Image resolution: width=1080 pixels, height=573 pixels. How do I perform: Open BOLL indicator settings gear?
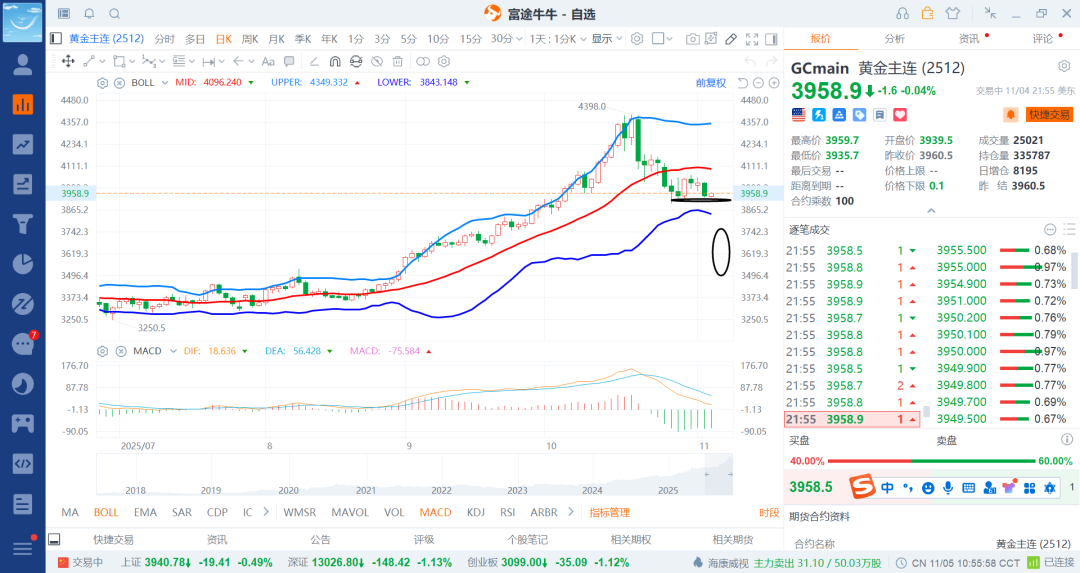click(x=103, y=83)
